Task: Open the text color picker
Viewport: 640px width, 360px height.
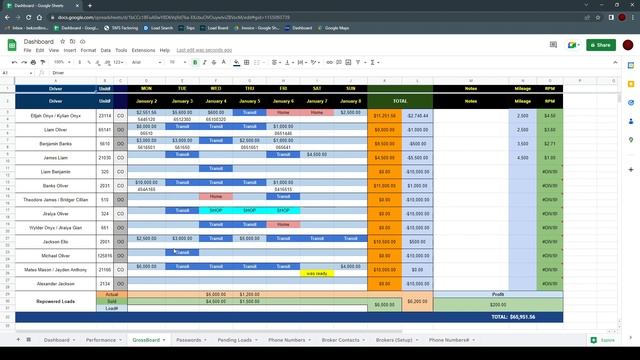Action: pos(224,62)
